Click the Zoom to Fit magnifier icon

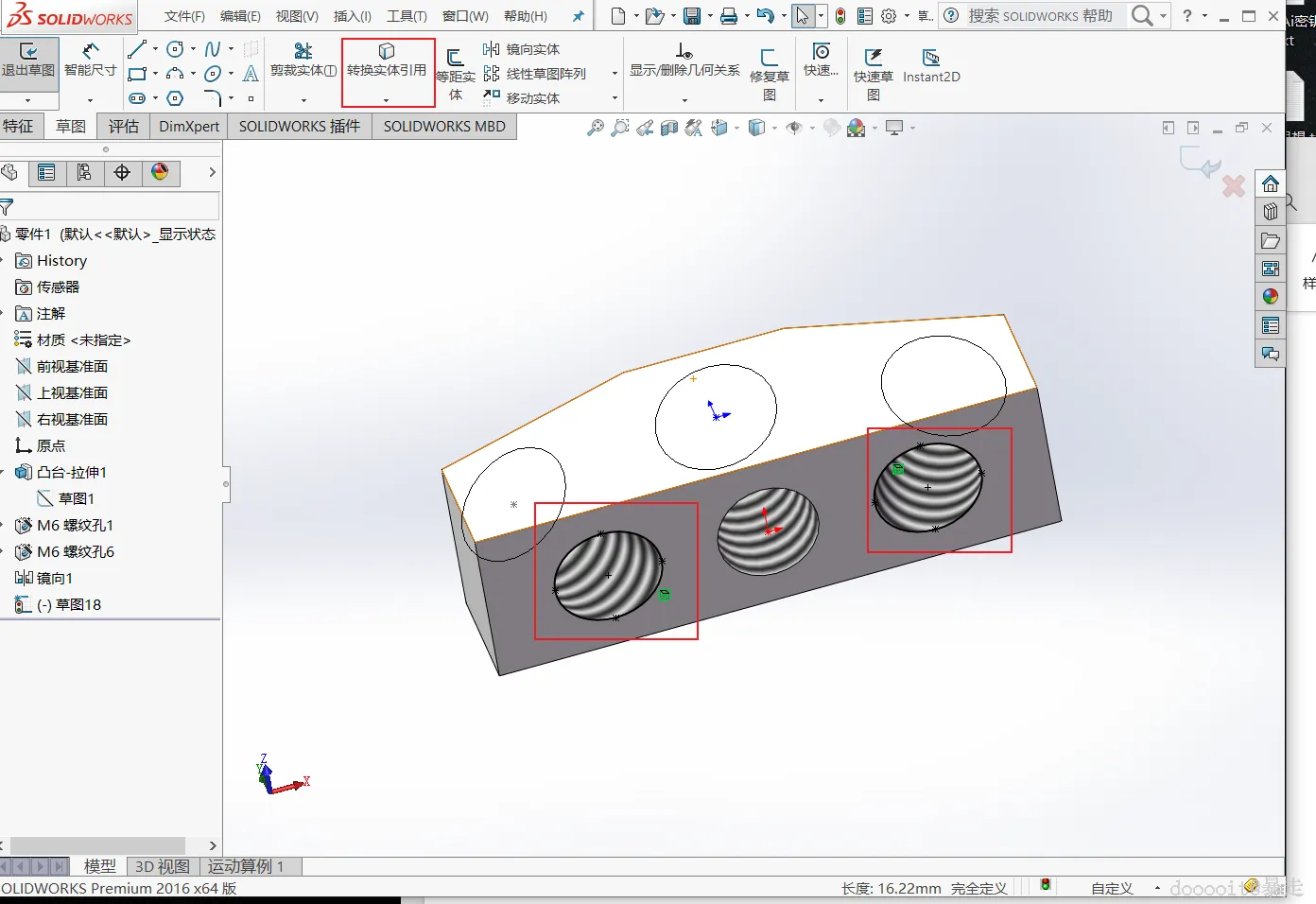tap(595, 128)
